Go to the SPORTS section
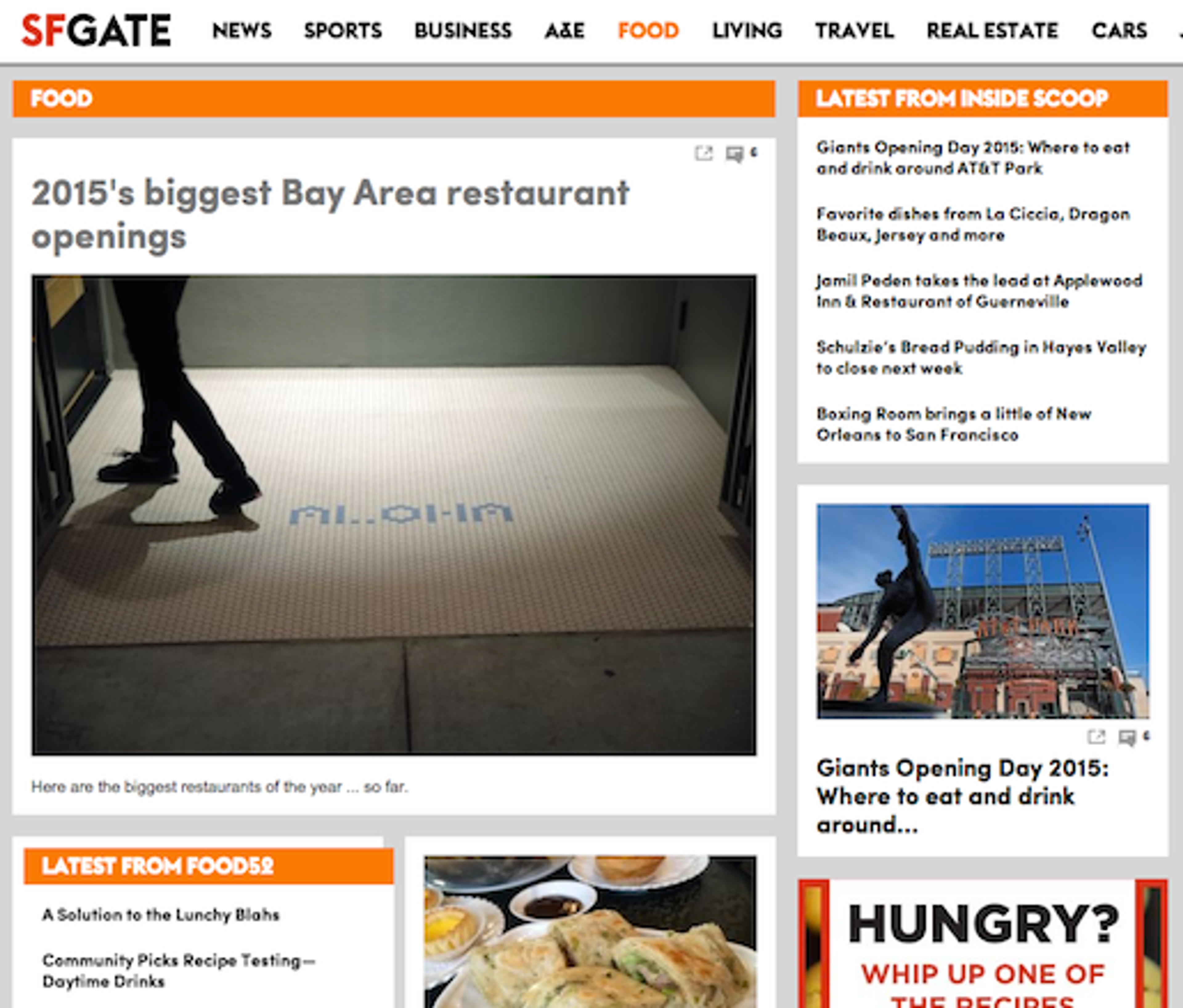 tap(343, 31)
